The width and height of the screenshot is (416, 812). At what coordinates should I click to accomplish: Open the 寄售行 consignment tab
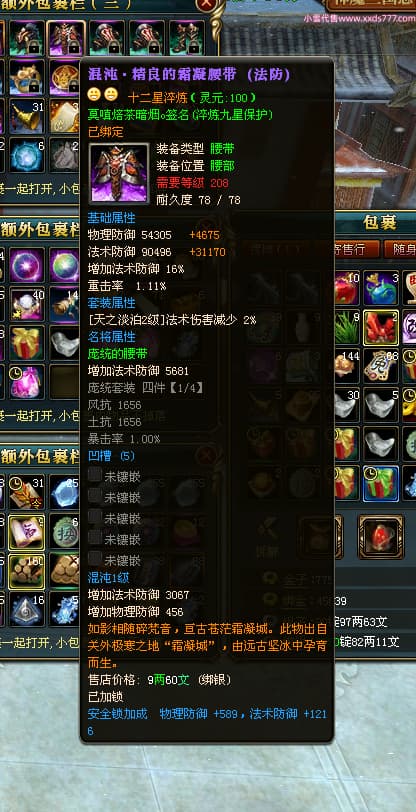click(x=354, y=250)
